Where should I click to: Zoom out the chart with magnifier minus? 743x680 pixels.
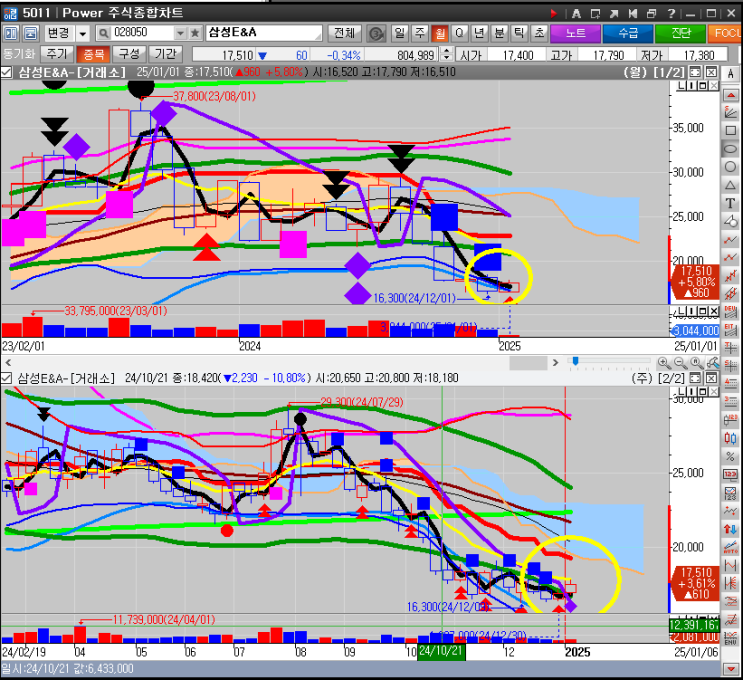(x=680, y=363)
